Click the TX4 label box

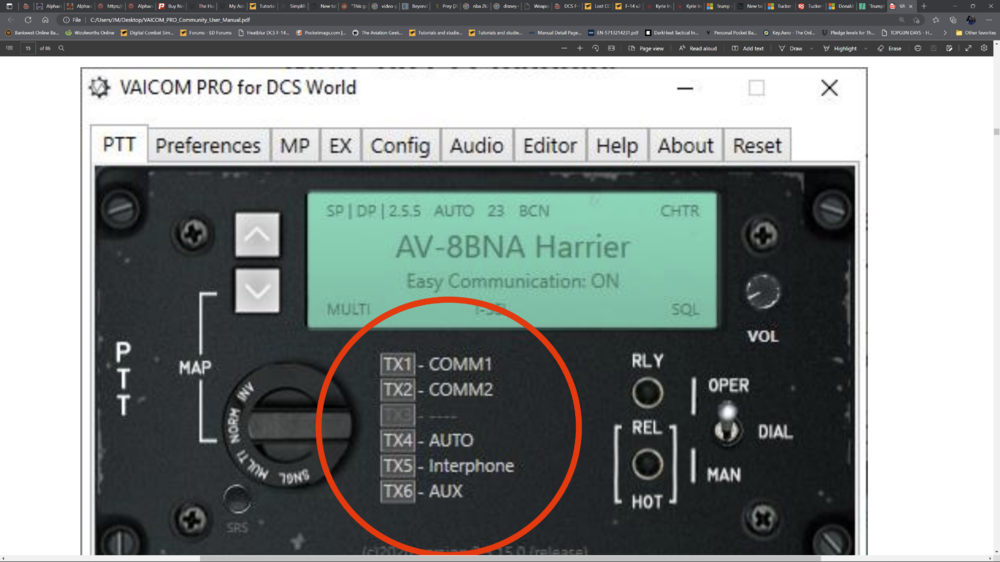click(397, 441)
